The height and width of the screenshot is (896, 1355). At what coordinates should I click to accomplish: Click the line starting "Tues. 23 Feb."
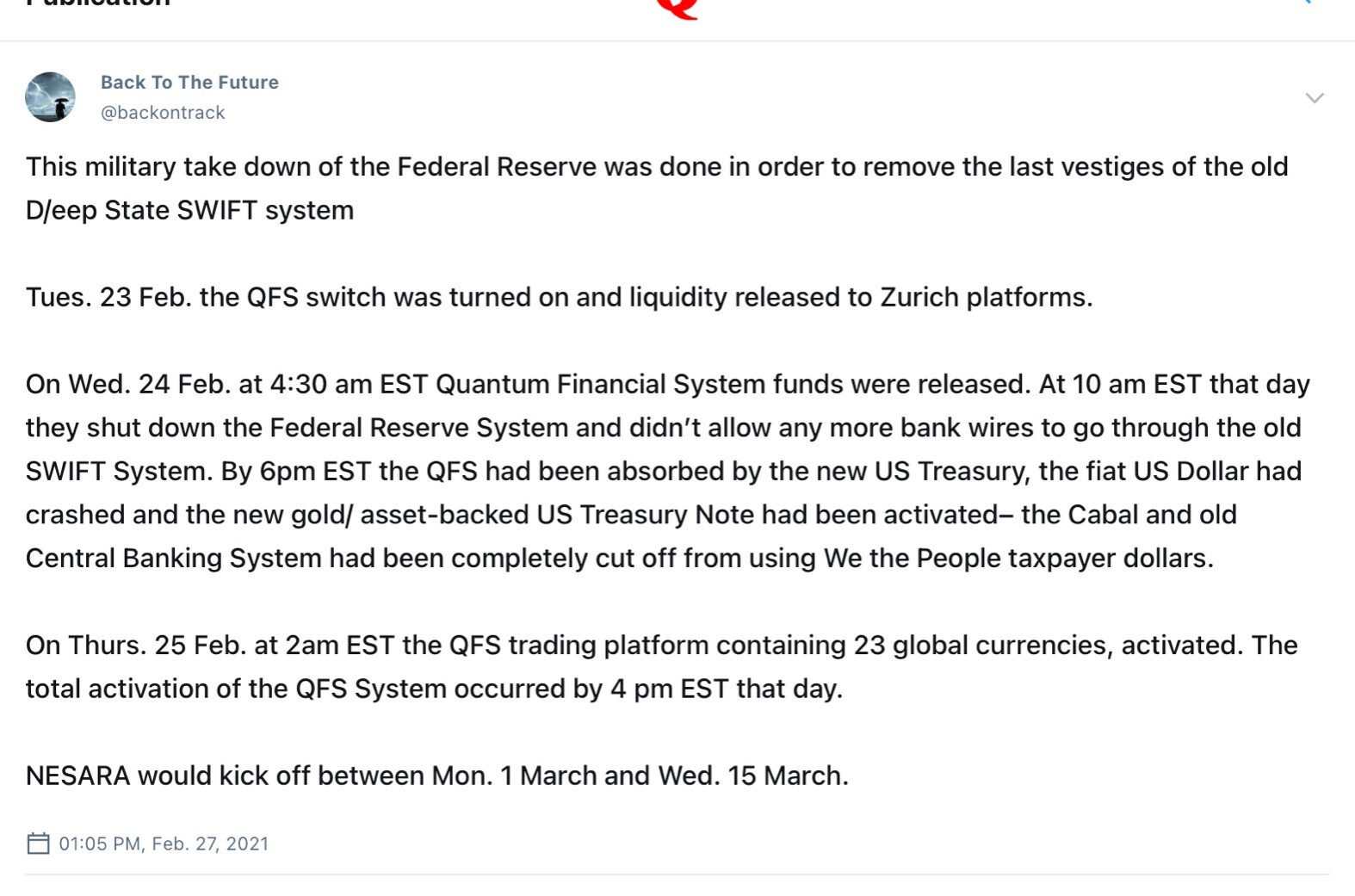tap(559, 297)
